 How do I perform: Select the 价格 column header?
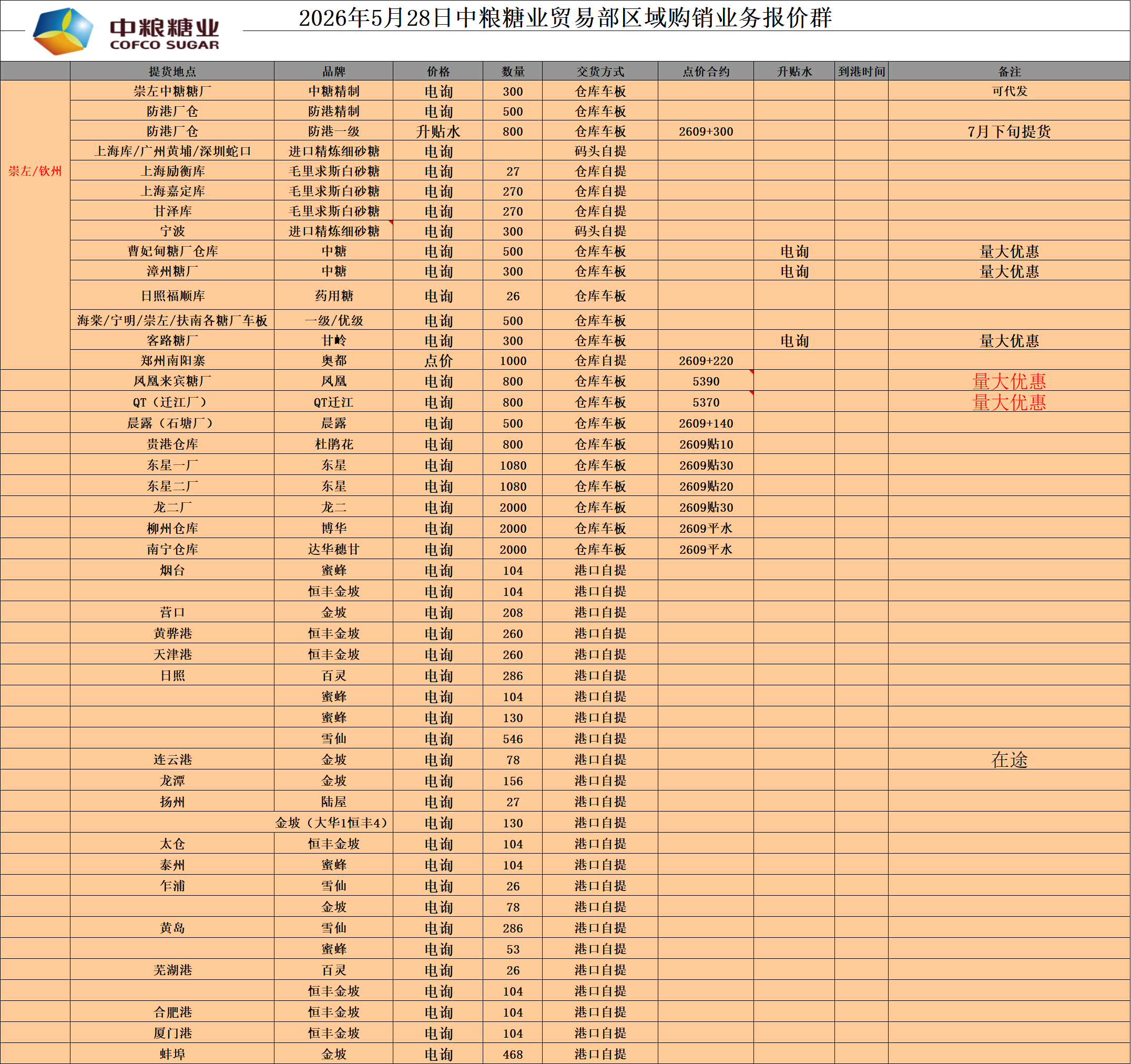pos(438,71)
